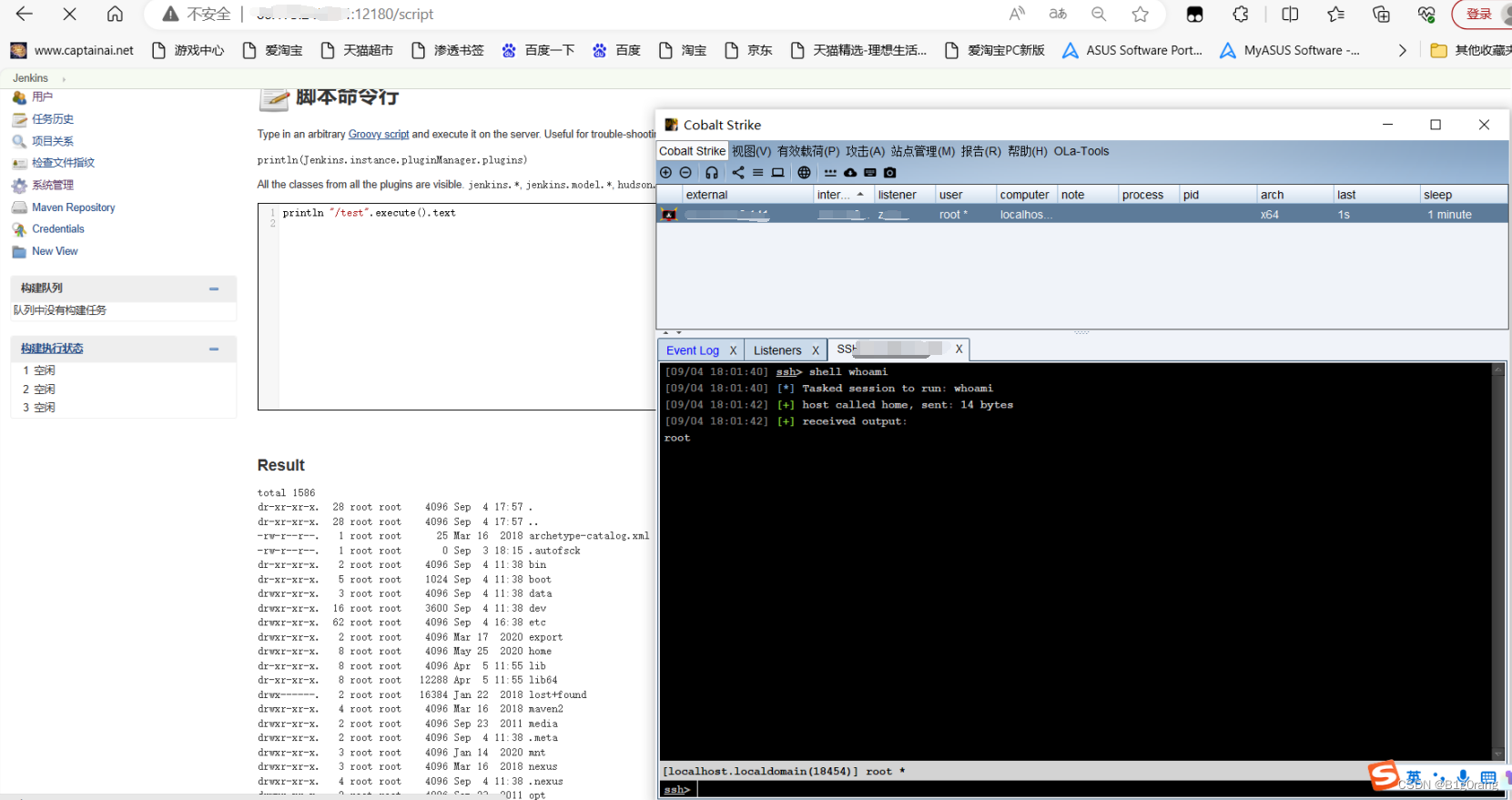Screen dimensions: 1512x800
Task: Sort sessions by sleep column
Action: coord(1464,195)
